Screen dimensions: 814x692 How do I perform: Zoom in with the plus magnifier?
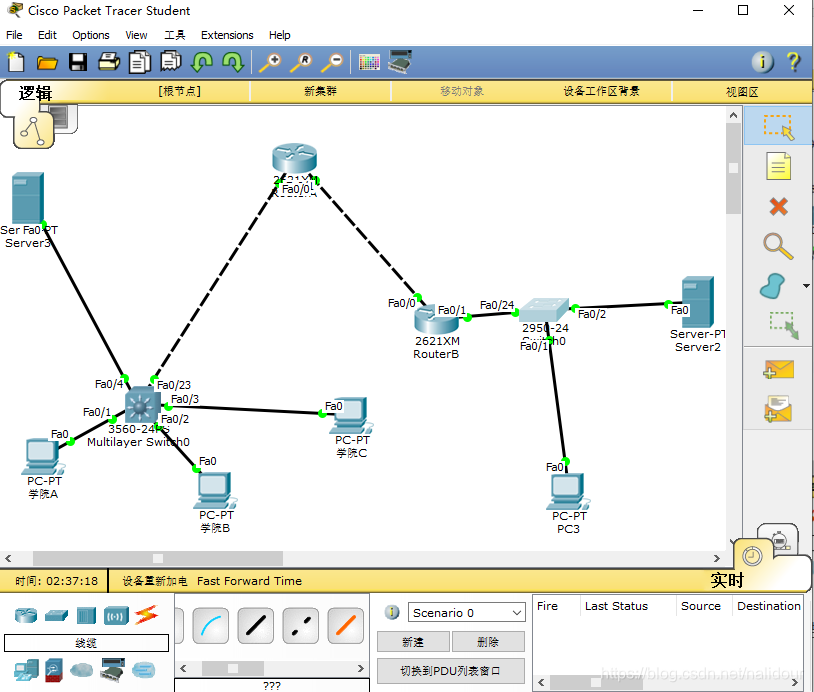click(270, 62)
